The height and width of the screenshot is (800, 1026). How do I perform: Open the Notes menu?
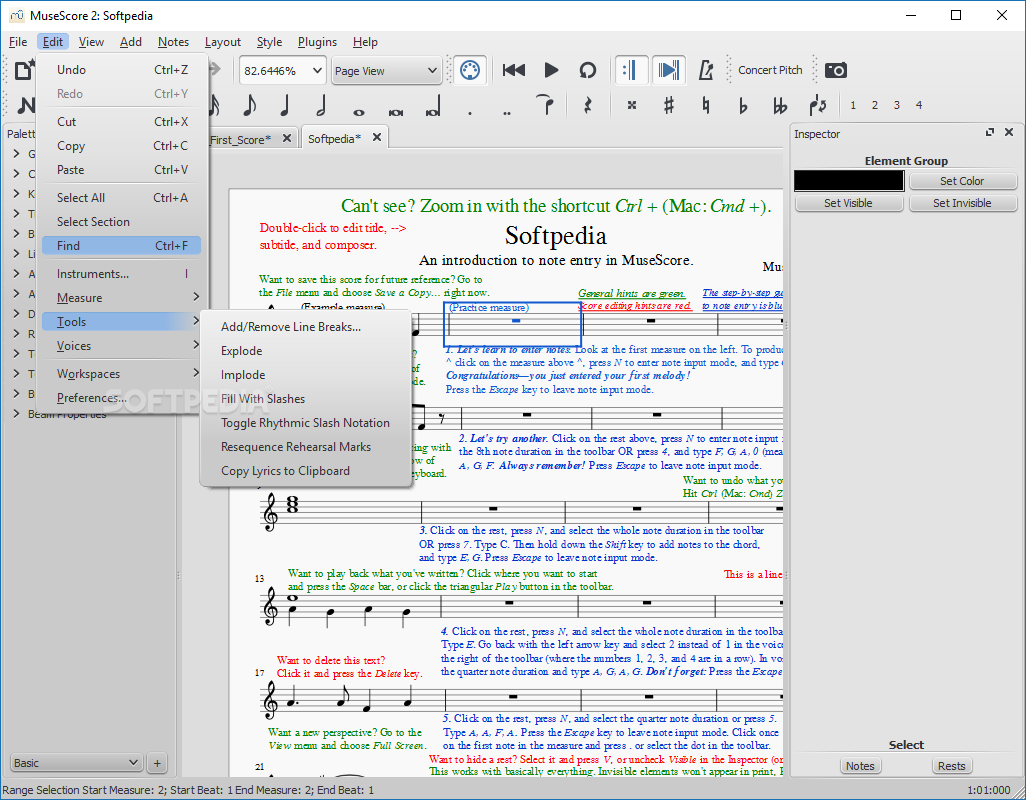(x=173, y=42)
